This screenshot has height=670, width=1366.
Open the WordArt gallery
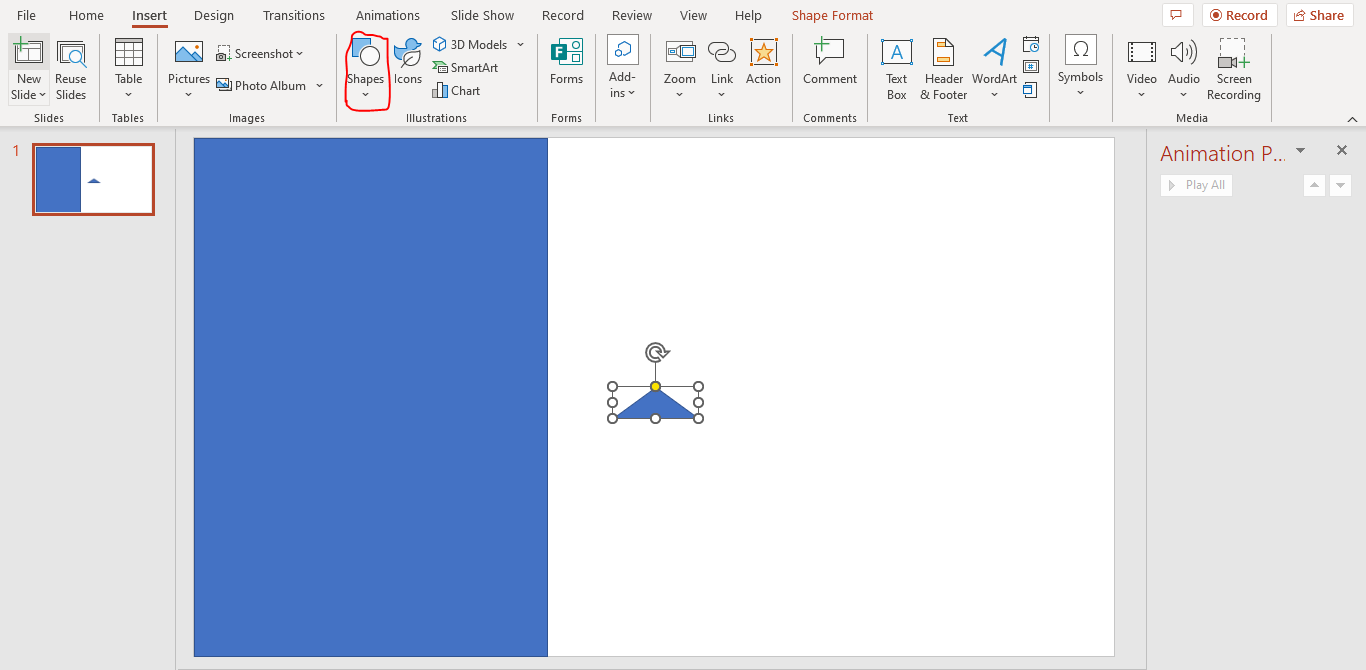pos(994,70)
